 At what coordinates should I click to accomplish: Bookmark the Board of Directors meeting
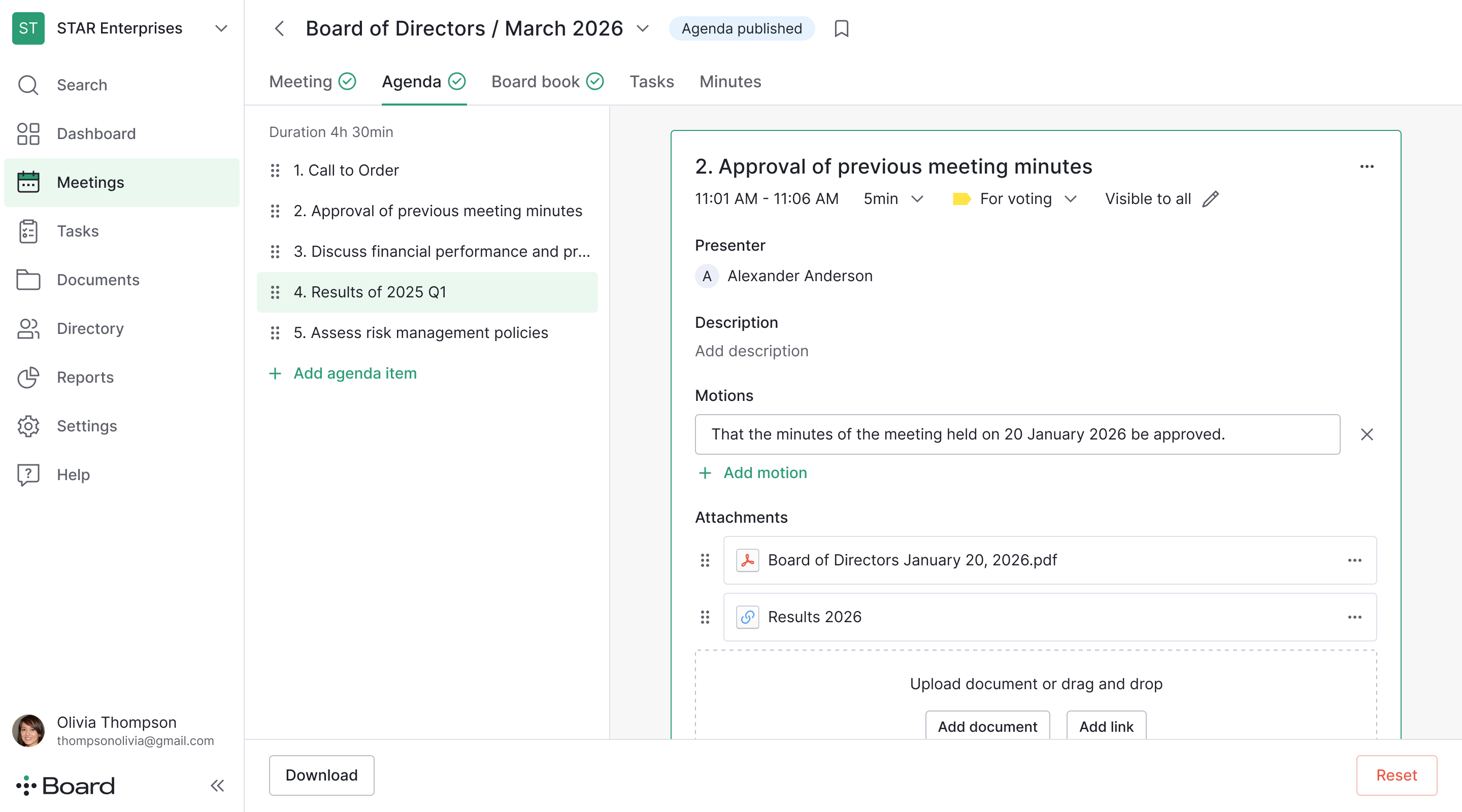click(841, 28)
